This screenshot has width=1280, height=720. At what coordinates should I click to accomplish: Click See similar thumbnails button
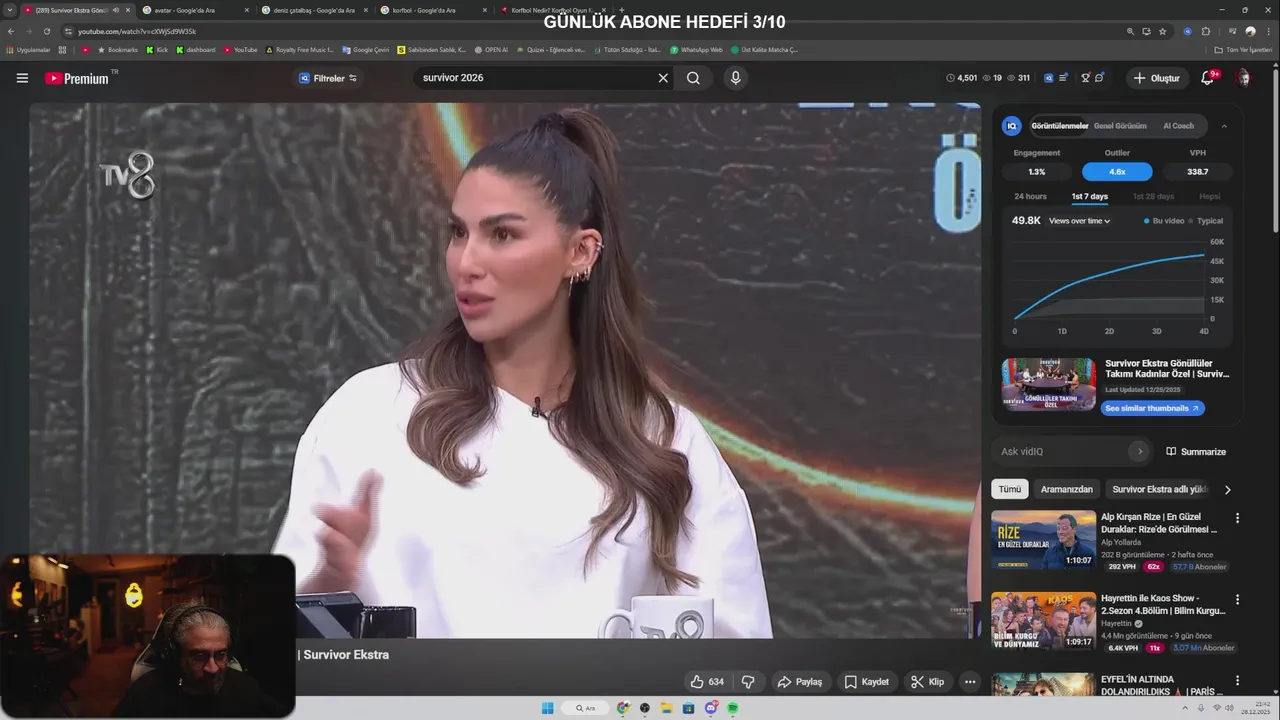(1152, 408)
